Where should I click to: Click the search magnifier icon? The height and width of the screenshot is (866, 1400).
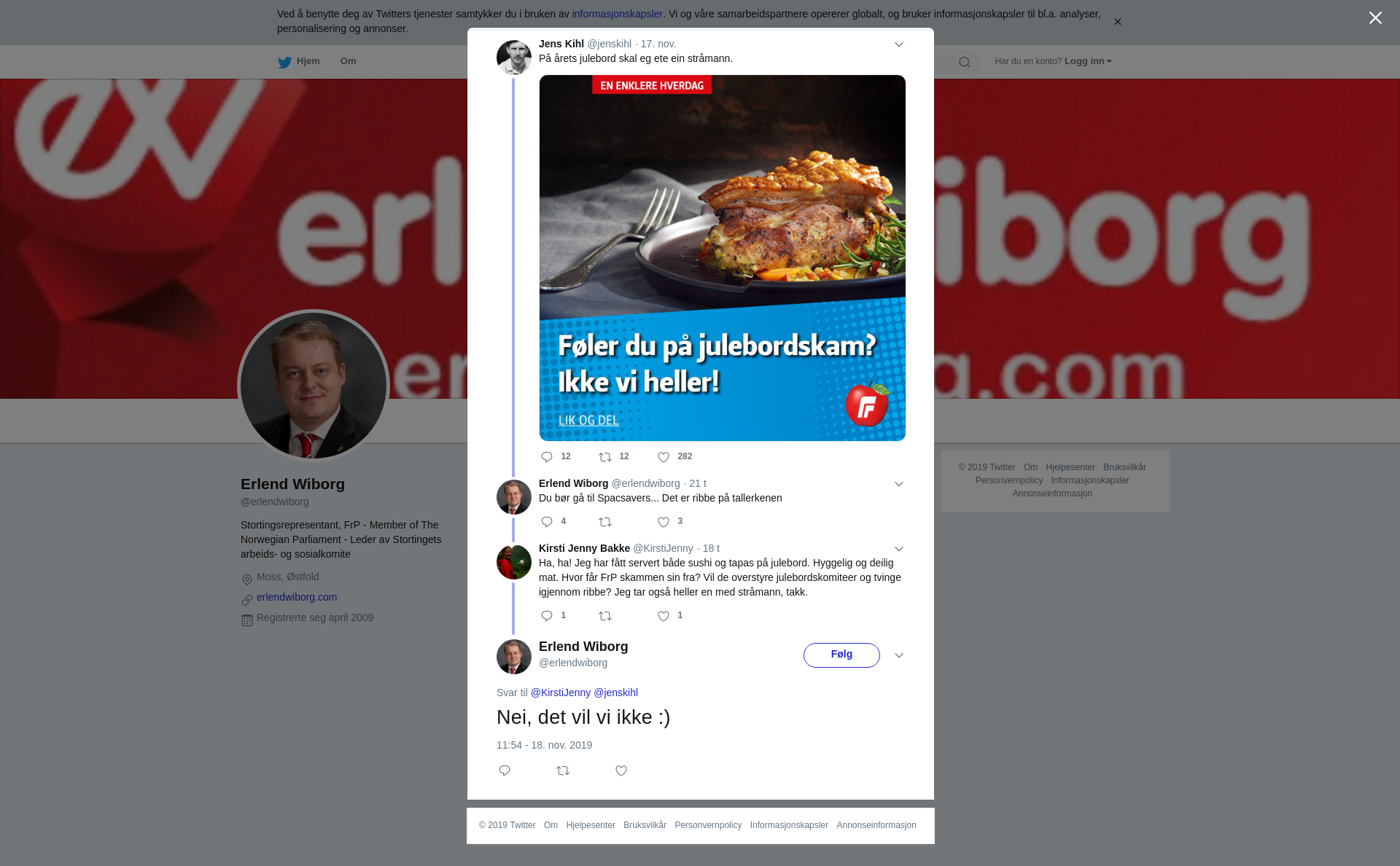click(965, 62)
